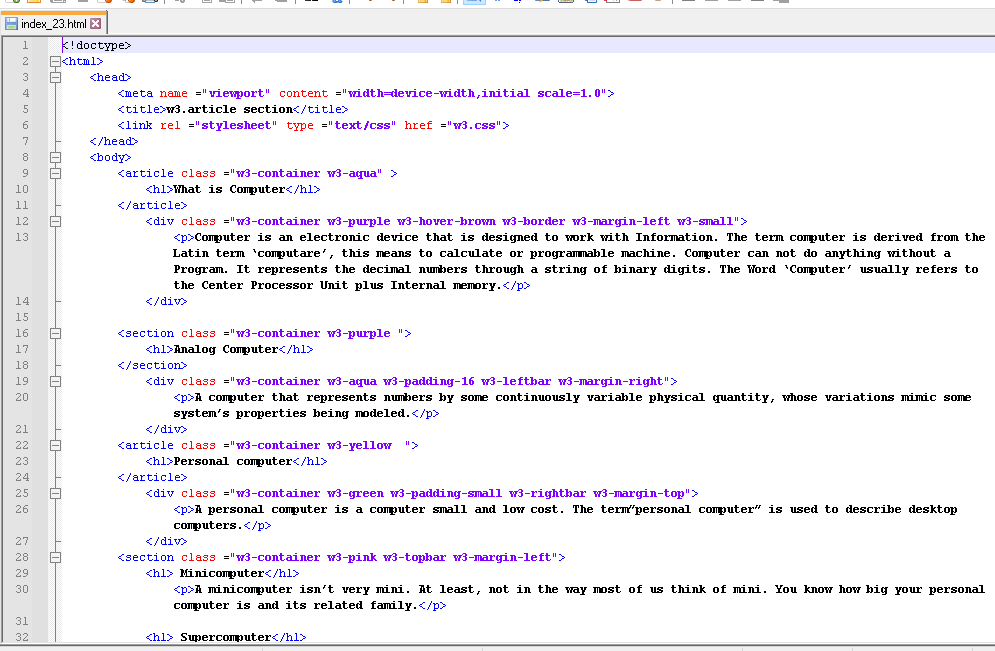Collapse the w3-pink section on line 28

tap(56, 557)
